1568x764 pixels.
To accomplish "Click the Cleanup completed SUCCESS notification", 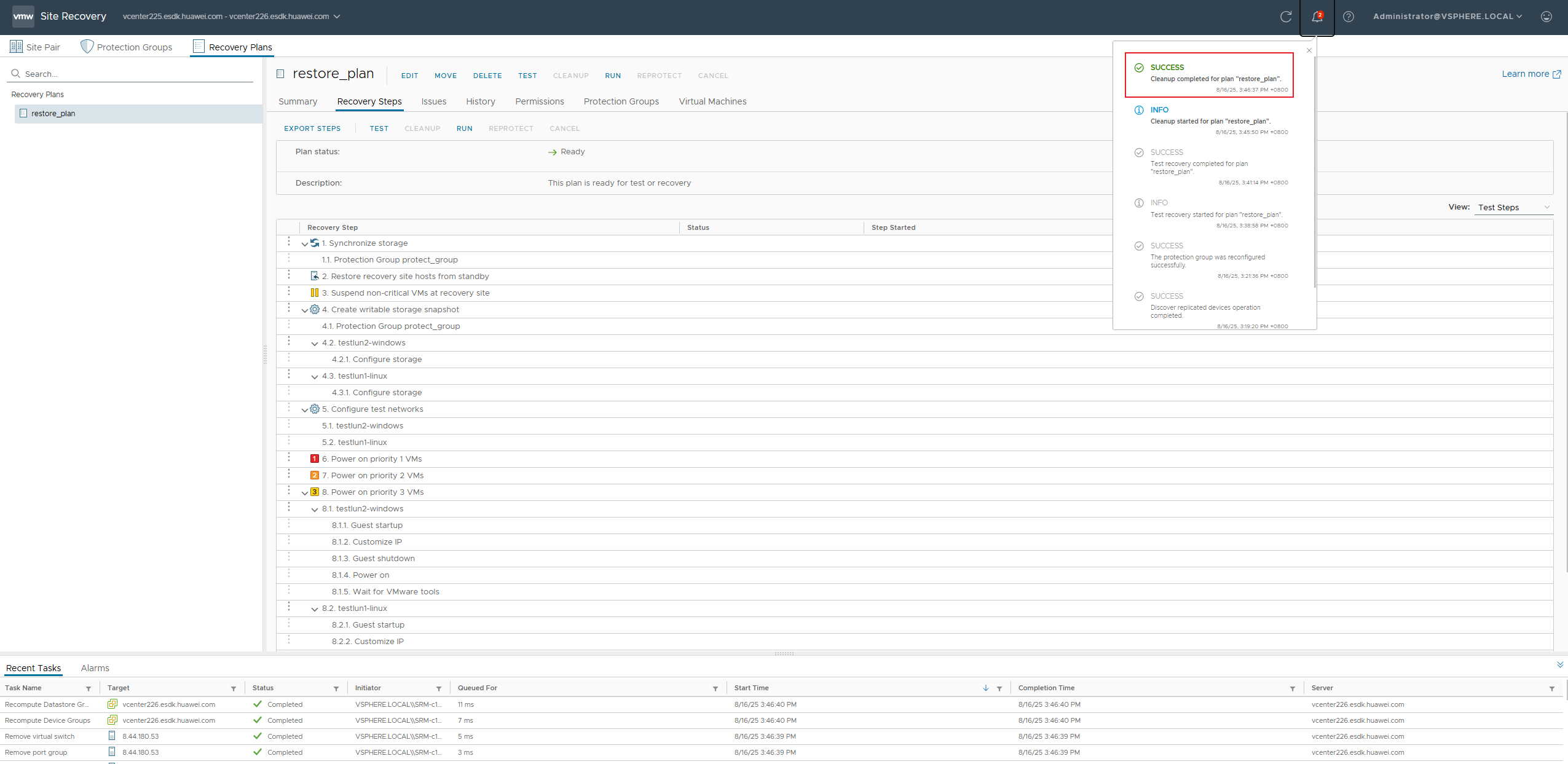I will coord(1209,75).
